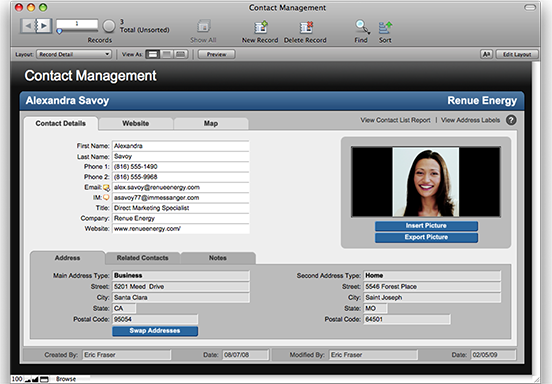The width and height of the screenshot is (552, 384).
Task: Open View Contact List Report link
Action: [395, 120]
